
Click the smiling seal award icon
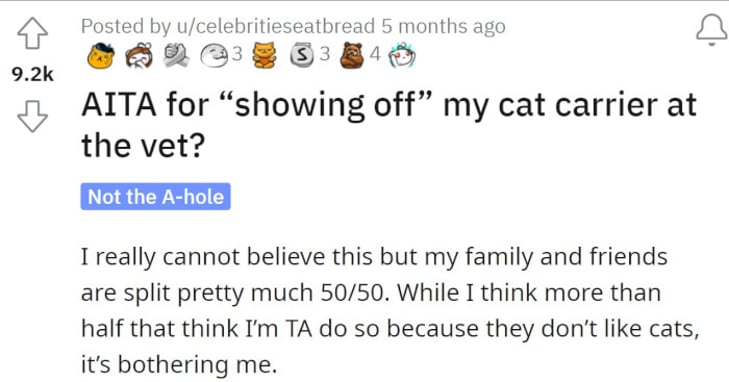point(214,55)
